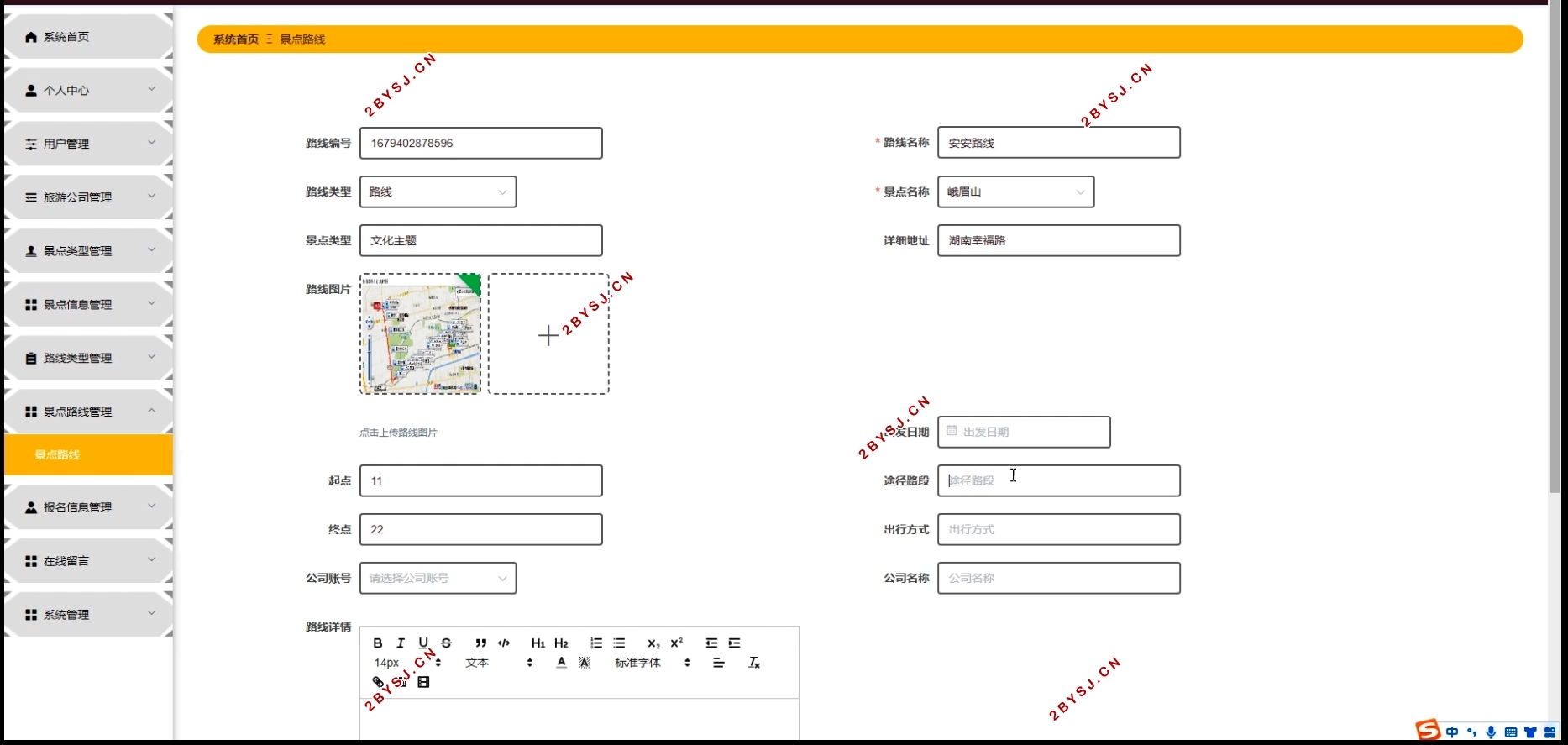Open text alignment options
The height and width of the screenshot is (745, 1568).
click(x=719, y=663)
